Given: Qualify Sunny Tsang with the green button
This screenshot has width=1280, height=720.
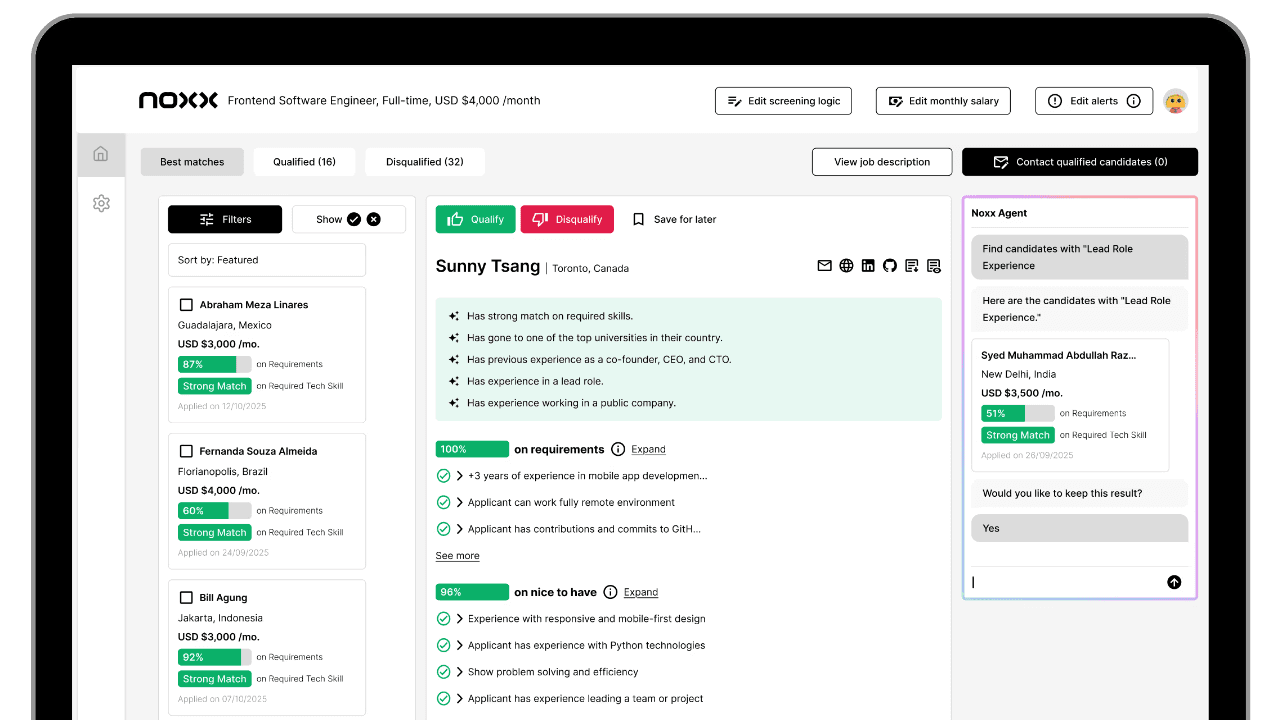Looking at the screenshot, I should pos(475,219).
